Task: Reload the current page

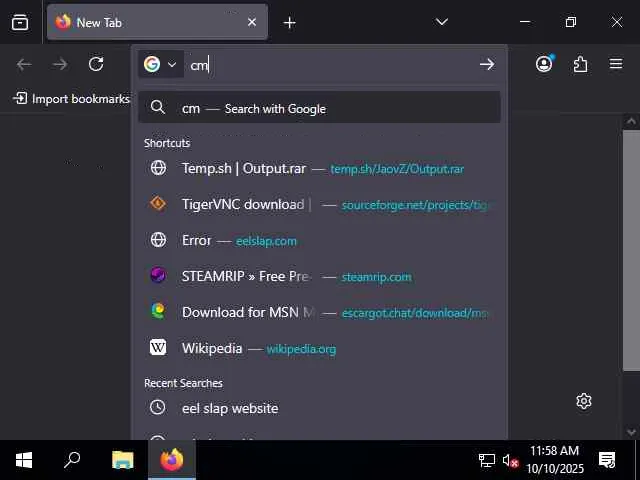Action: coord(96,64)
